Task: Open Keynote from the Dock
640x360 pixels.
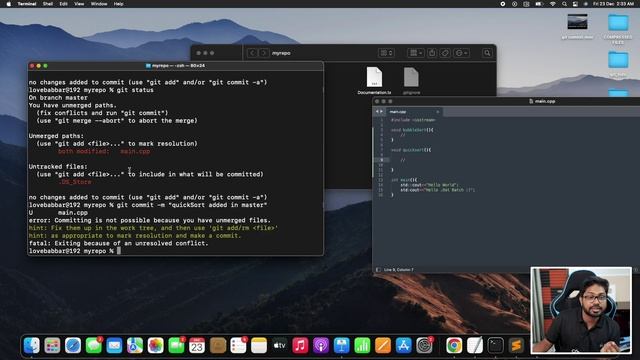Action: [342, 345]
